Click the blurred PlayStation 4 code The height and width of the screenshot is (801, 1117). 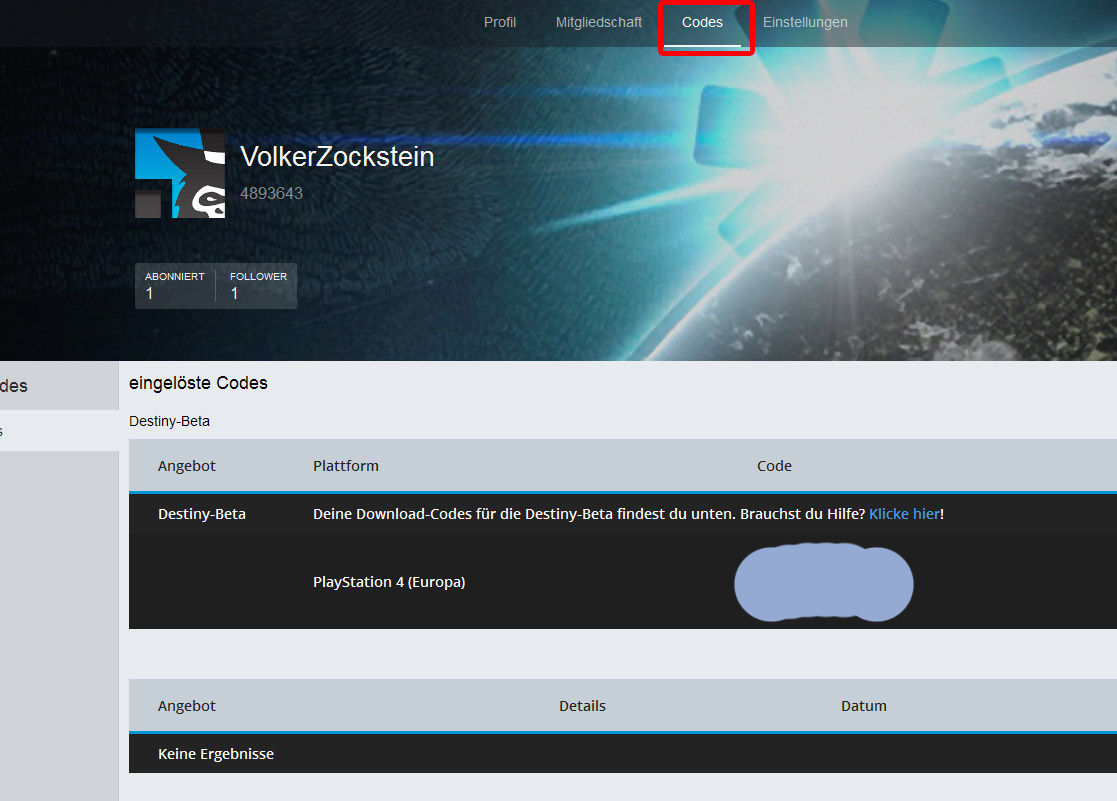click(824, 582)
